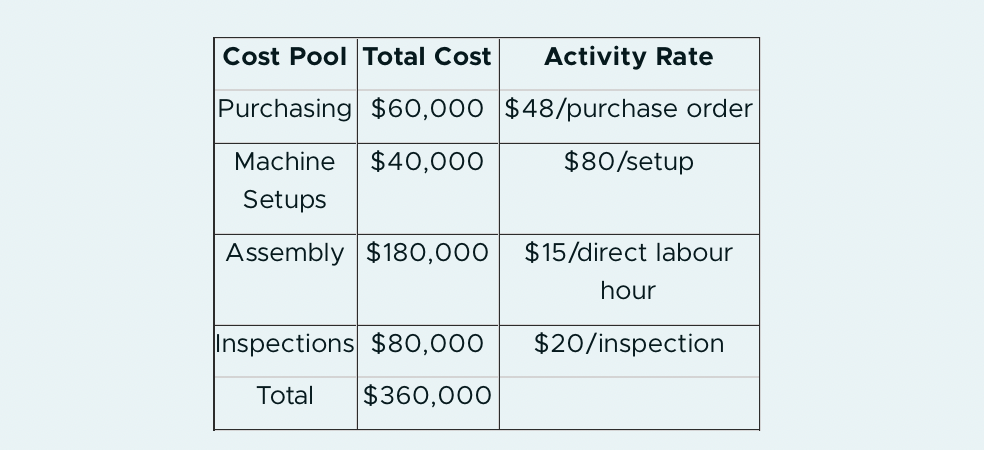Click the $15/direct labour hour cell
The width and height of the screenshot is (984, 450).
pos(629,280)
